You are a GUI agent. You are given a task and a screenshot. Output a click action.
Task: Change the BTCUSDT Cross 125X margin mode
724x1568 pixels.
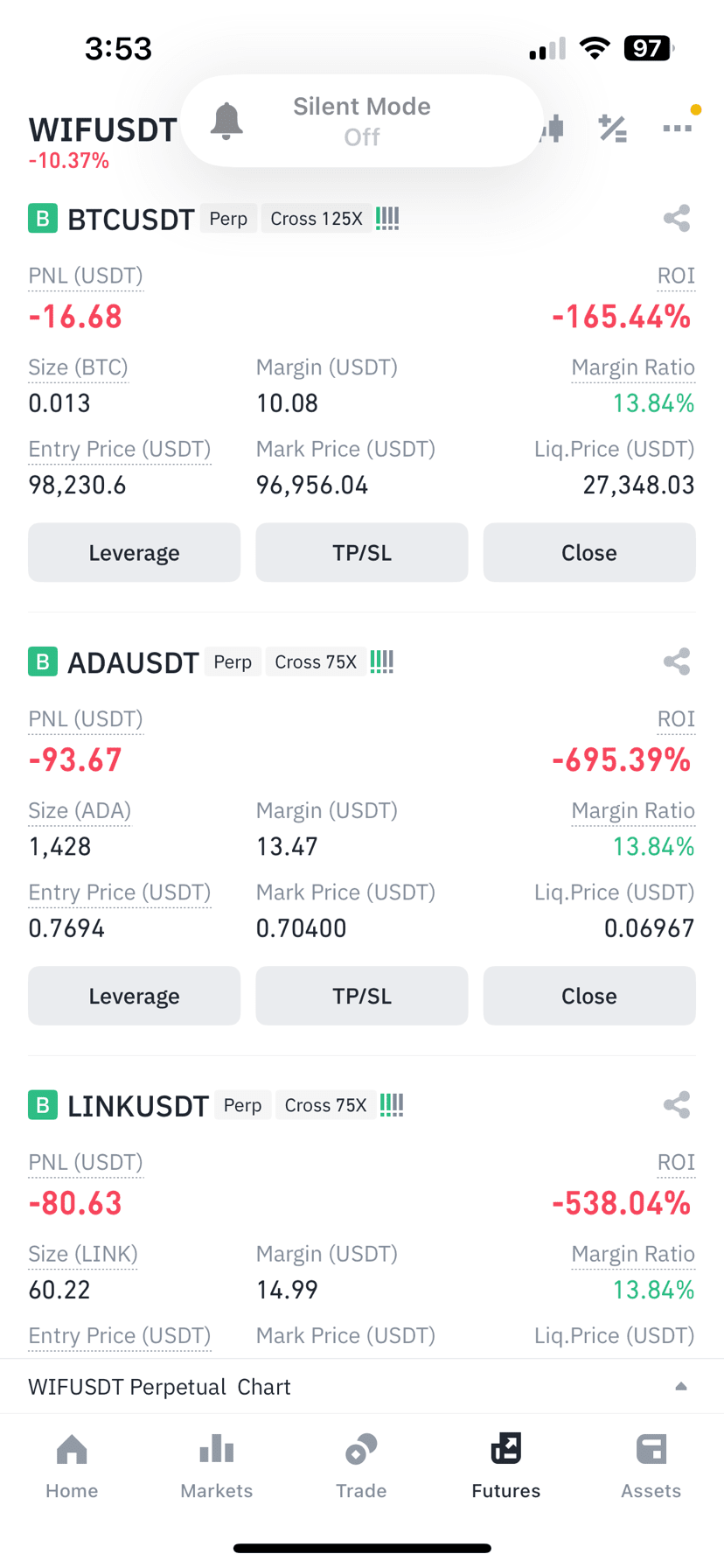317,219
